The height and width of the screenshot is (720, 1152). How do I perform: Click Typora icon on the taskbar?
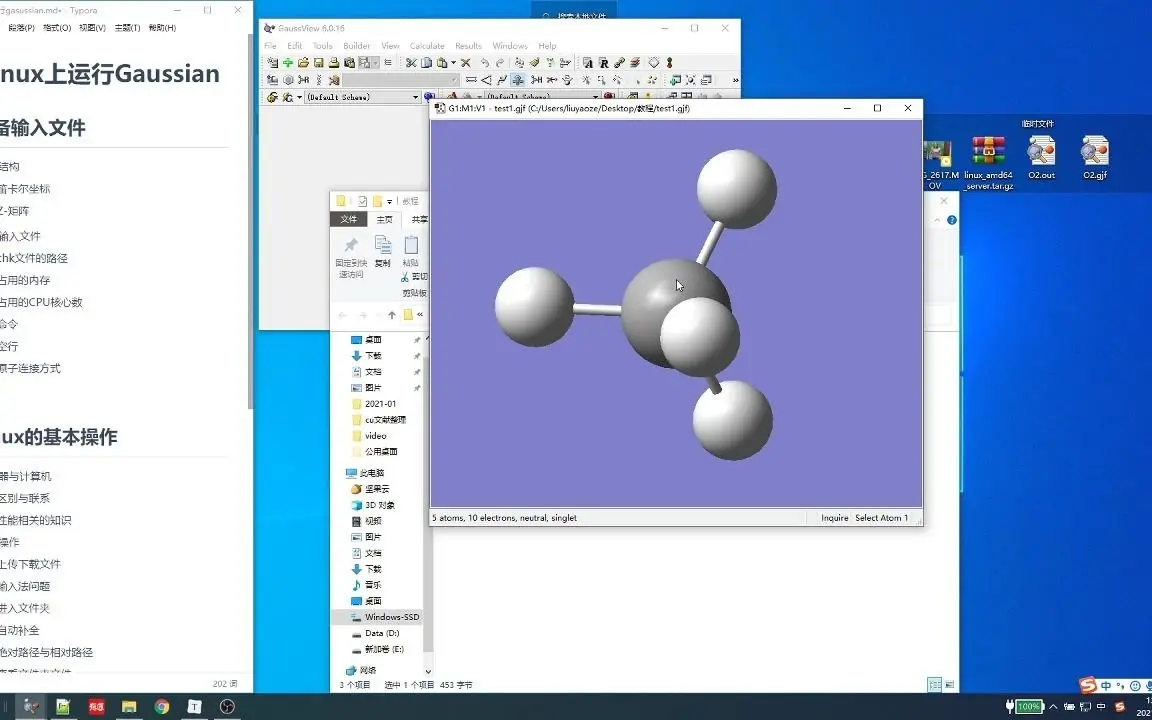(195, 707)
